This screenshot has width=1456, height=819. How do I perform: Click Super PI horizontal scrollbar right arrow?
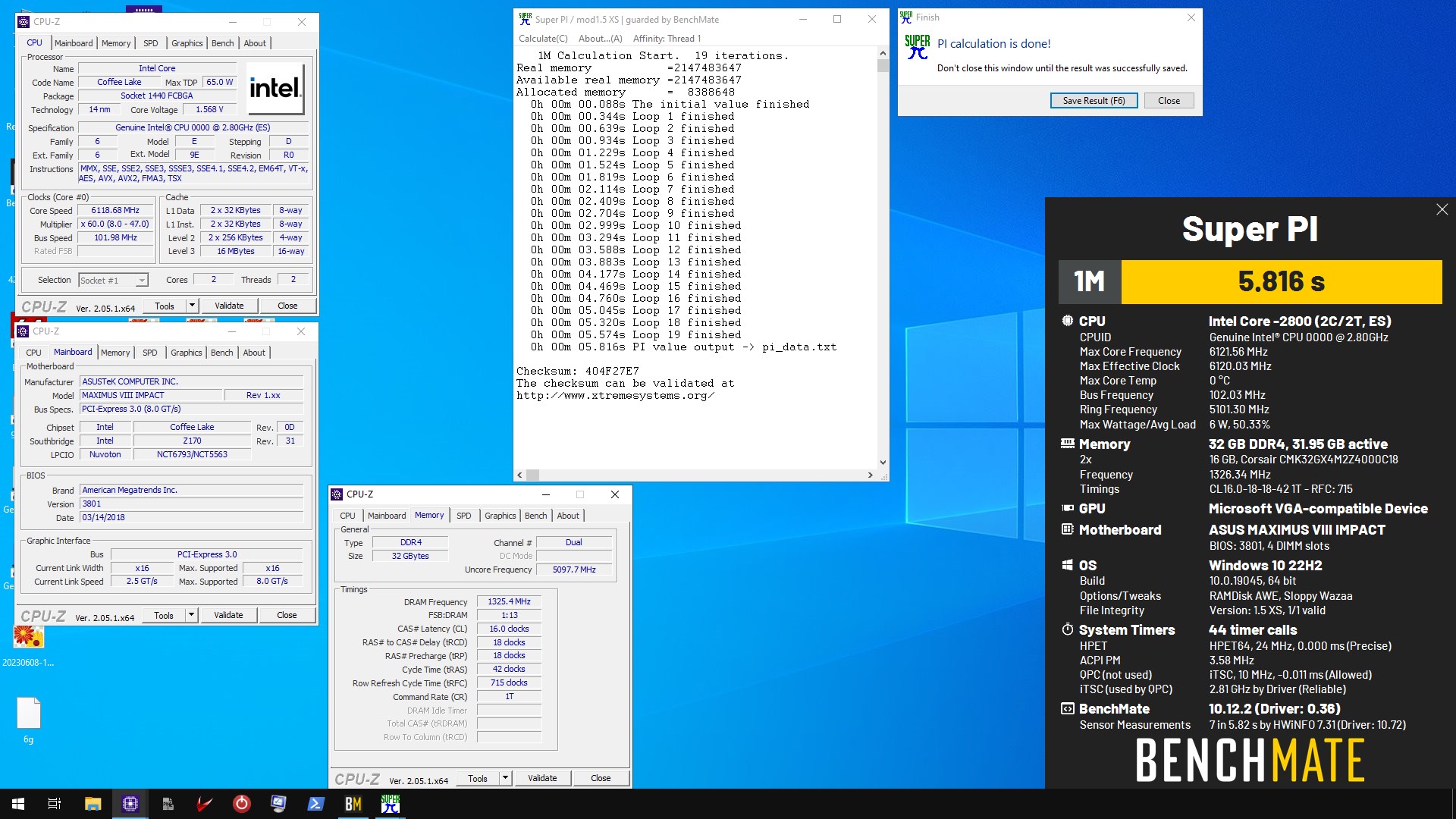pyautogui.click(x=870, y=475)
